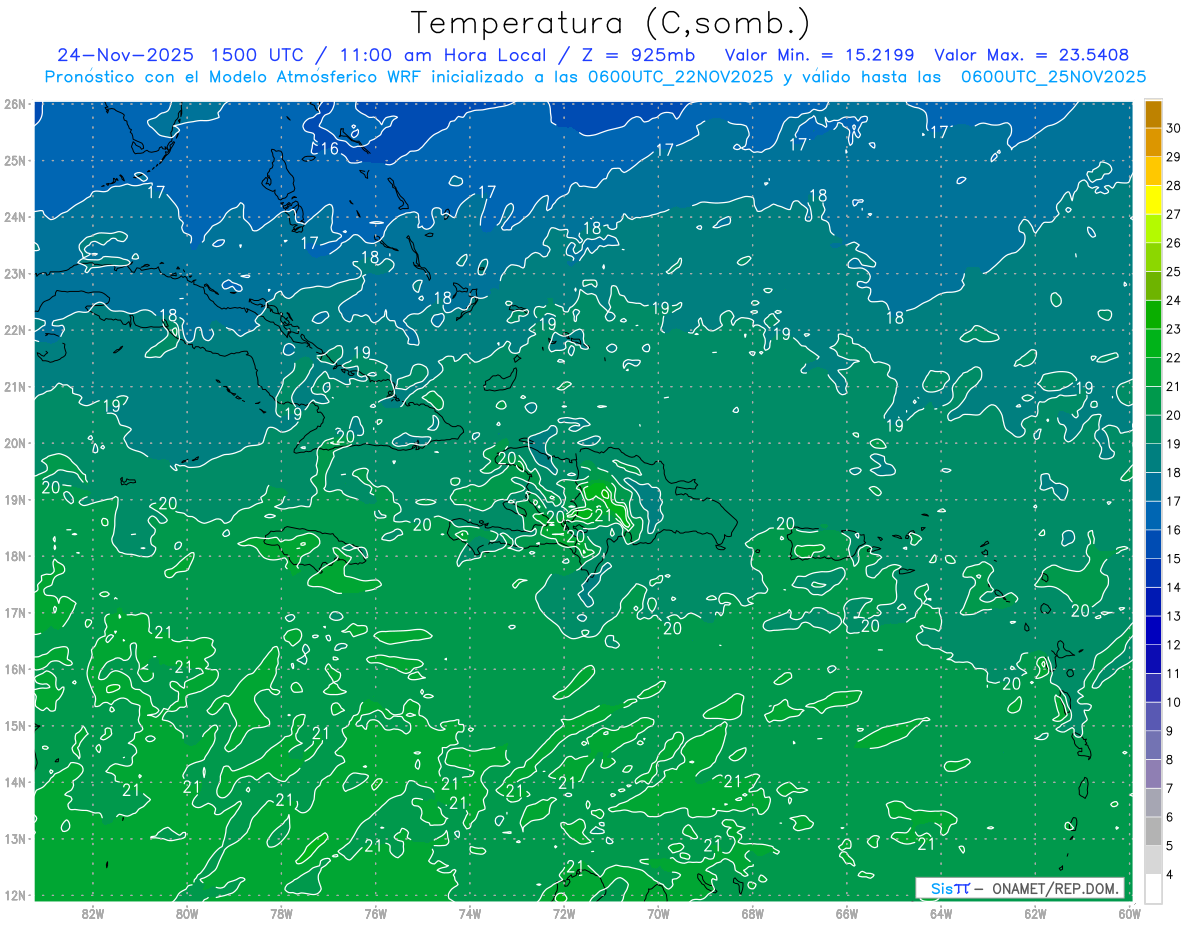Click the longitude axis label "68W"
This screenshot has height=927, width=1200.
(x=753, y=912)
